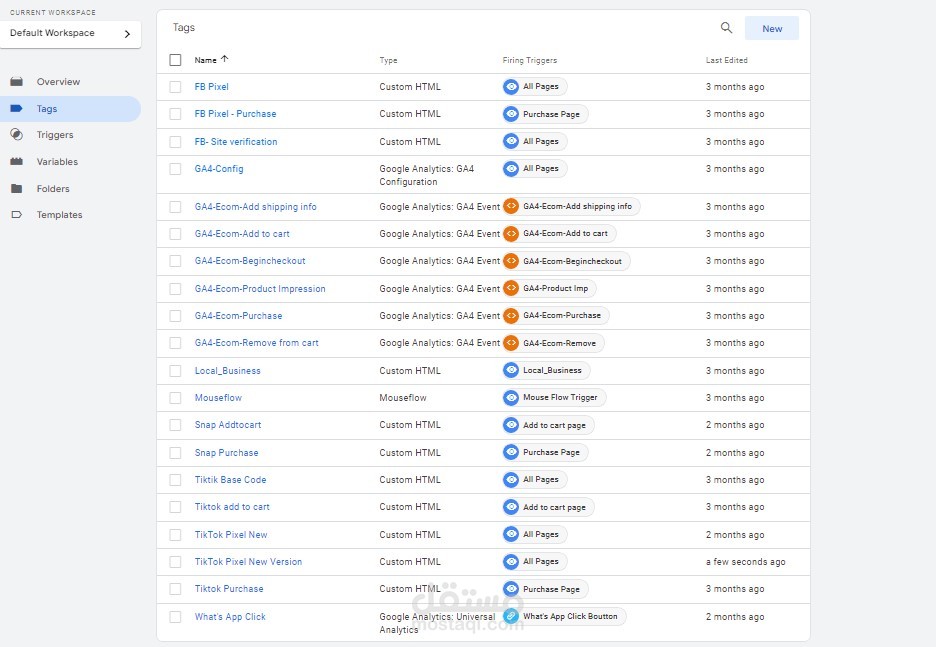
Task: Click the Firing Triggers column header
Action: pos(529,60)
